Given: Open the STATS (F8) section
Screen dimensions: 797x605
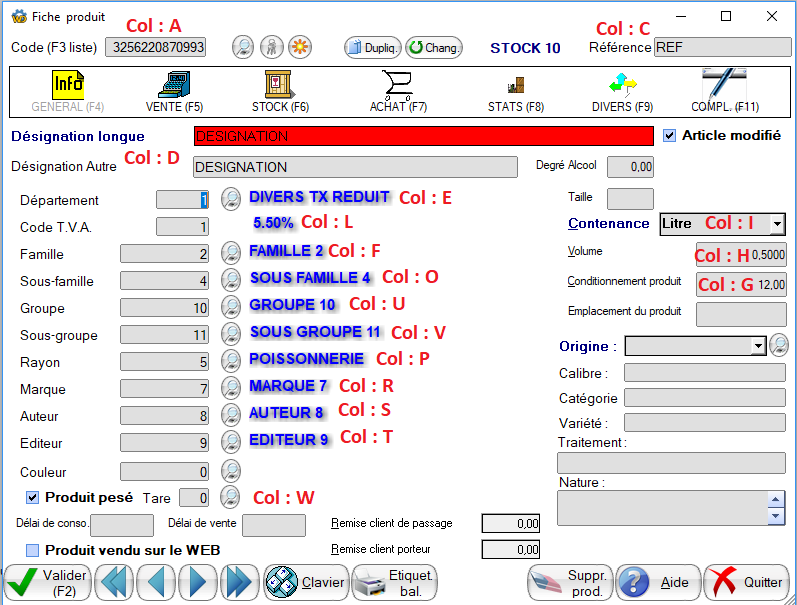Looking at the screenshot, I should point(516,89).
